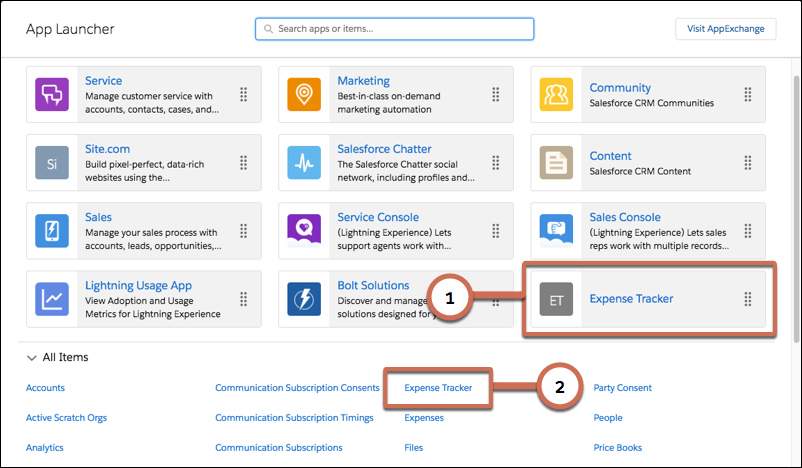Click the drag handle on Expense Tracker tile
This screenshot has width=802, height=468.
click(x=748, y=299)
